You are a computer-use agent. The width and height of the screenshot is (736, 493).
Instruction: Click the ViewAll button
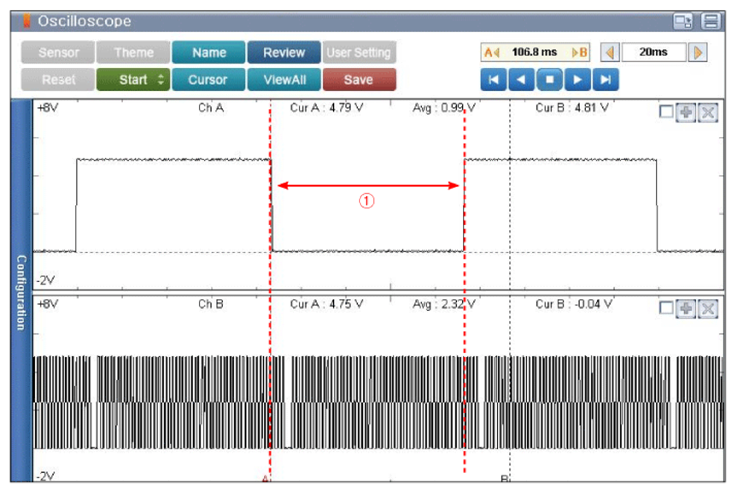coord(284,79)
